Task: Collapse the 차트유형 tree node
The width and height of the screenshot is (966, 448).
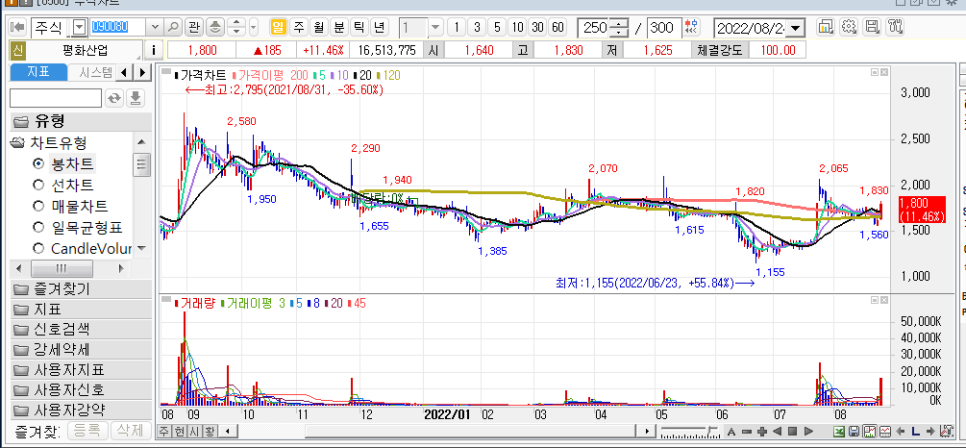Action: pos(17,144)
